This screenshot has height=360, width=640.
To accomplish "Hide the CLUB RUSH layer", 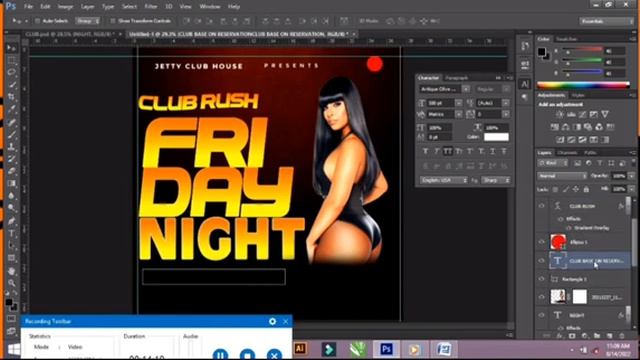I will click(542, 206).
